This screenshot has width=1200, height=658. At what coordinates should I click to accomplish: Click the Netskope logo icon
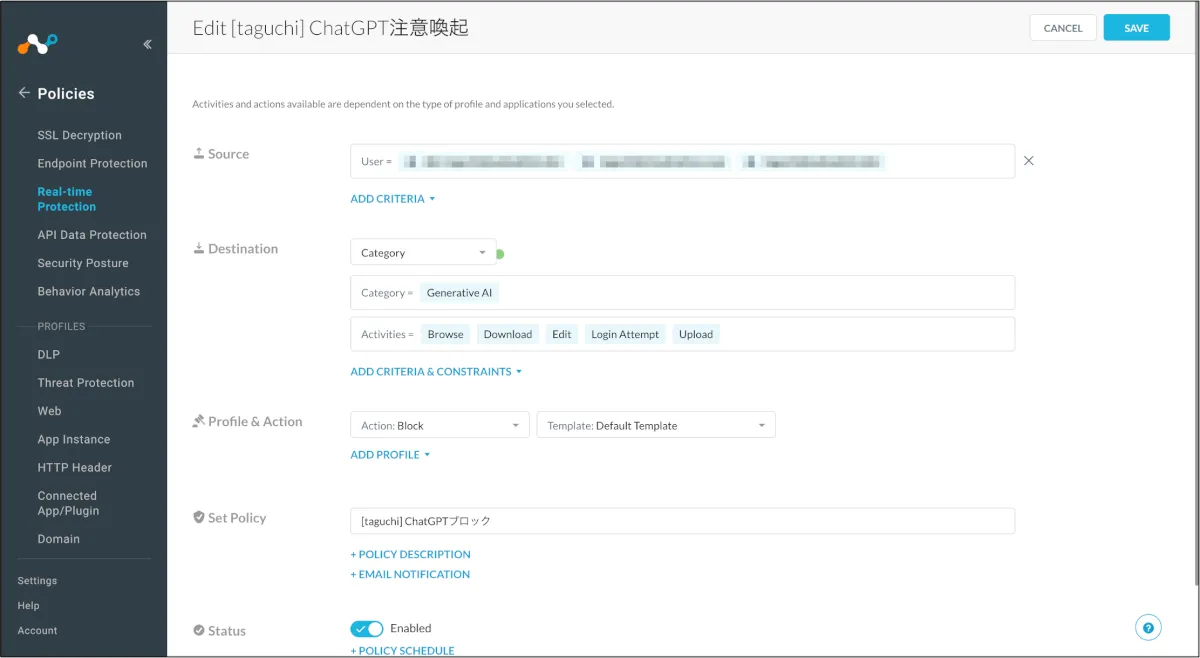tap(38, 43)
